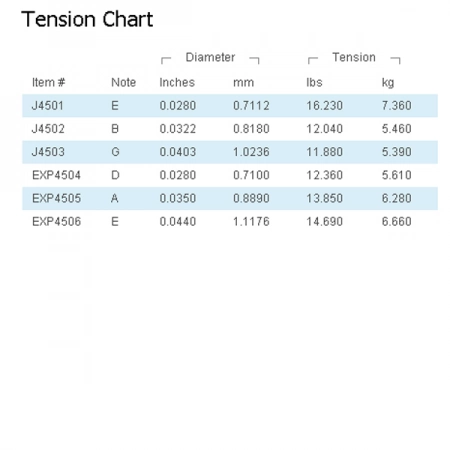Select item EXP4506 row cell
Viewport: 450px width, 450px height.
[56, 221]
